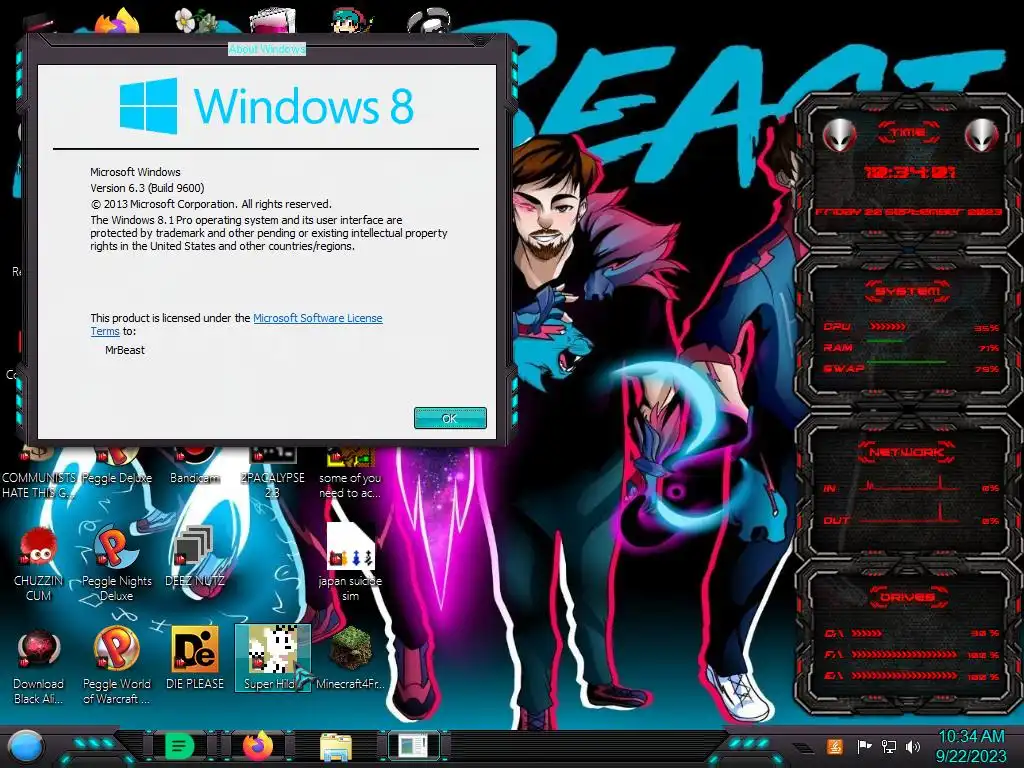Click the 10:34 red gadget clock readout
The height and width of the screenshot is (768, 1024).
910,172
